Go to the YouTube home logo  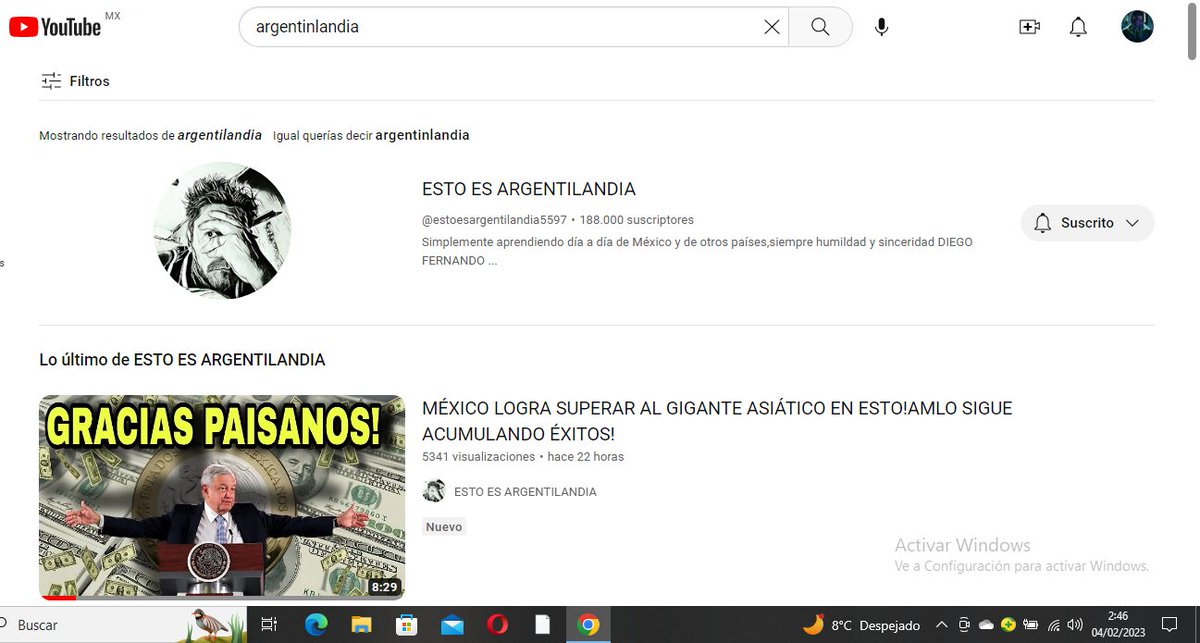pos(56,27)
